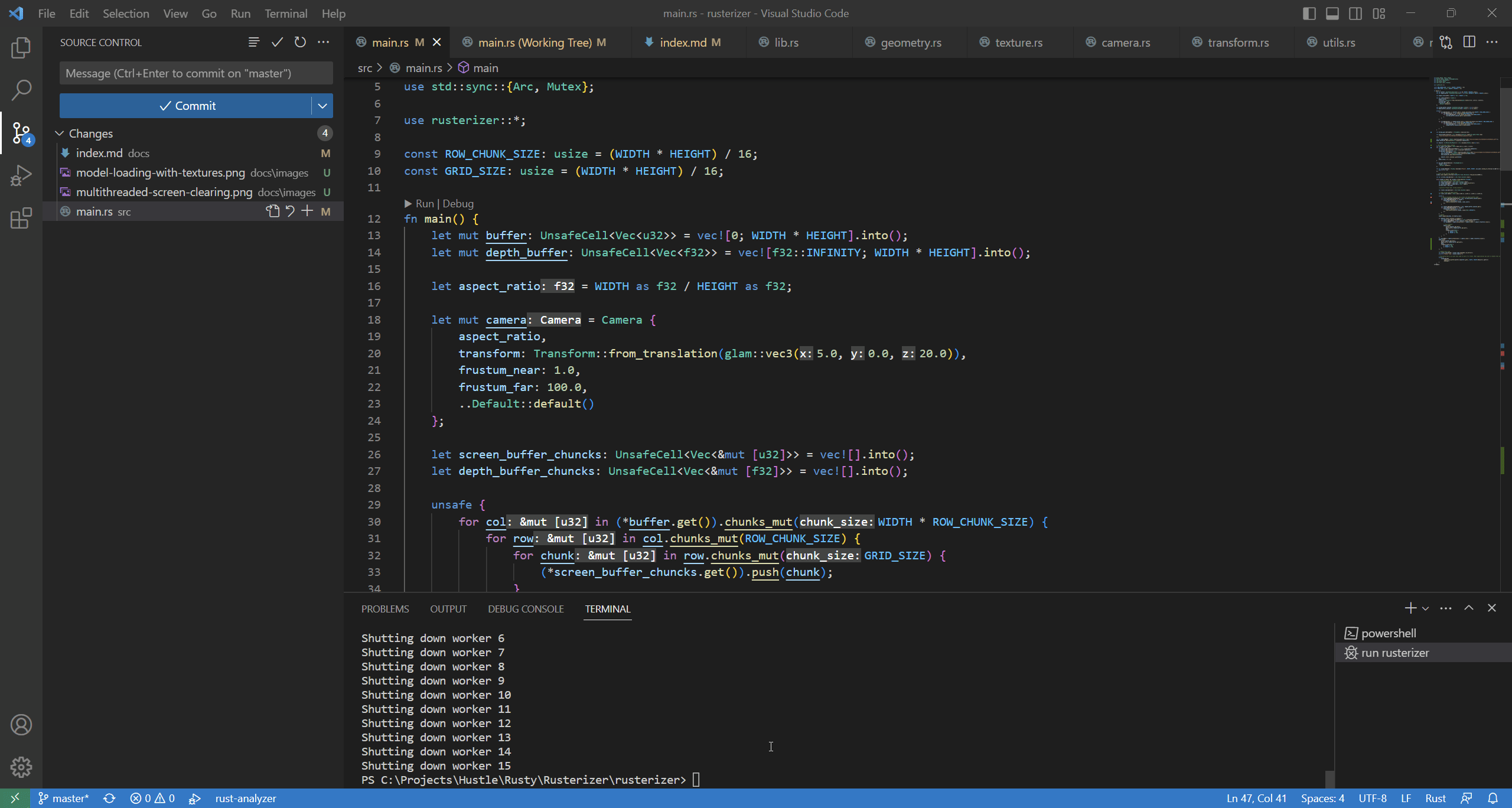Create a new terminal with plus icon
Viewport: 1512px width, 808px height.
(x=1410, y=608)
